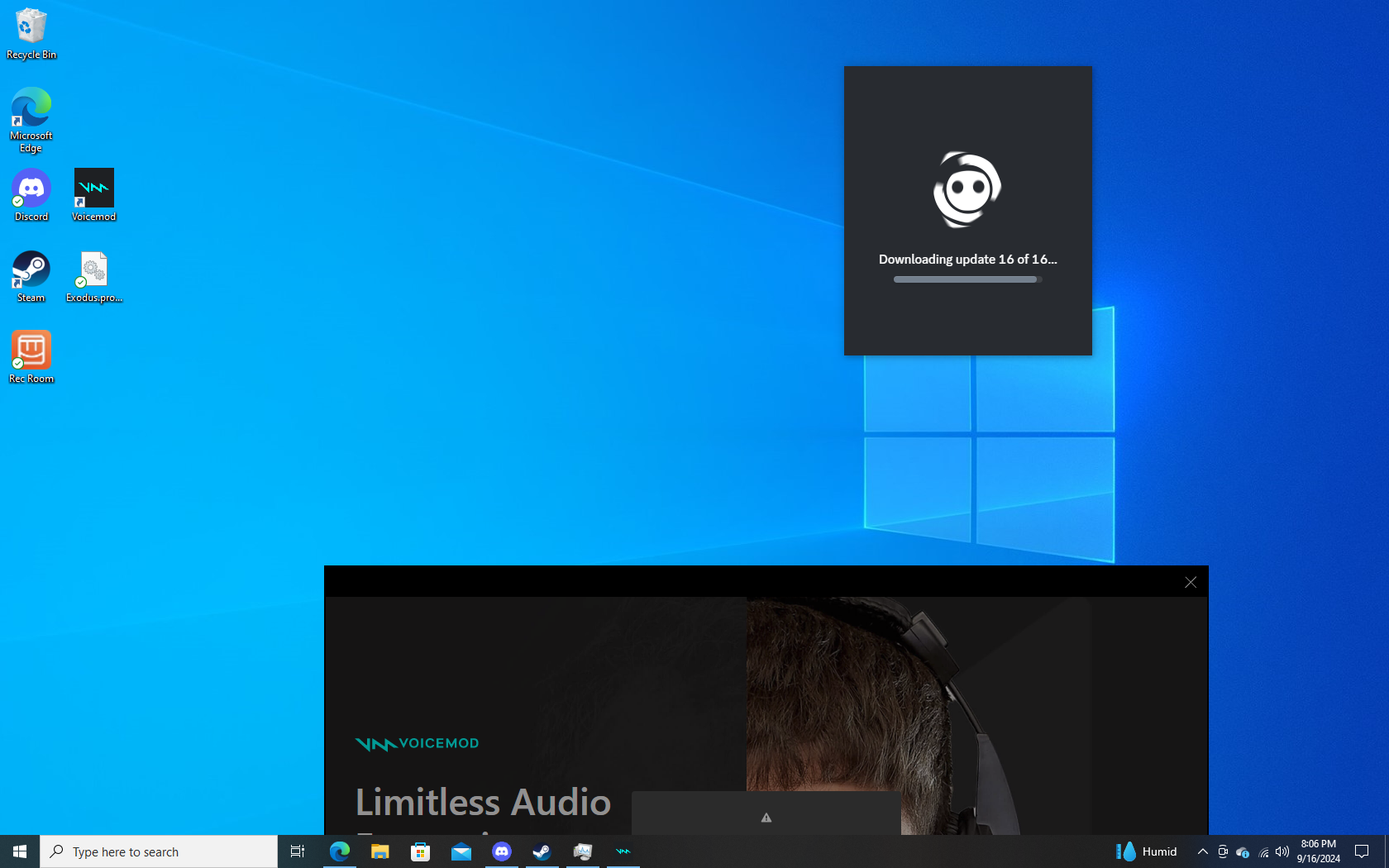Viewport: 1389px width, 868px height.
Task: Click the Limitless Audio heading in Voicemod
Action: point(483,802)
